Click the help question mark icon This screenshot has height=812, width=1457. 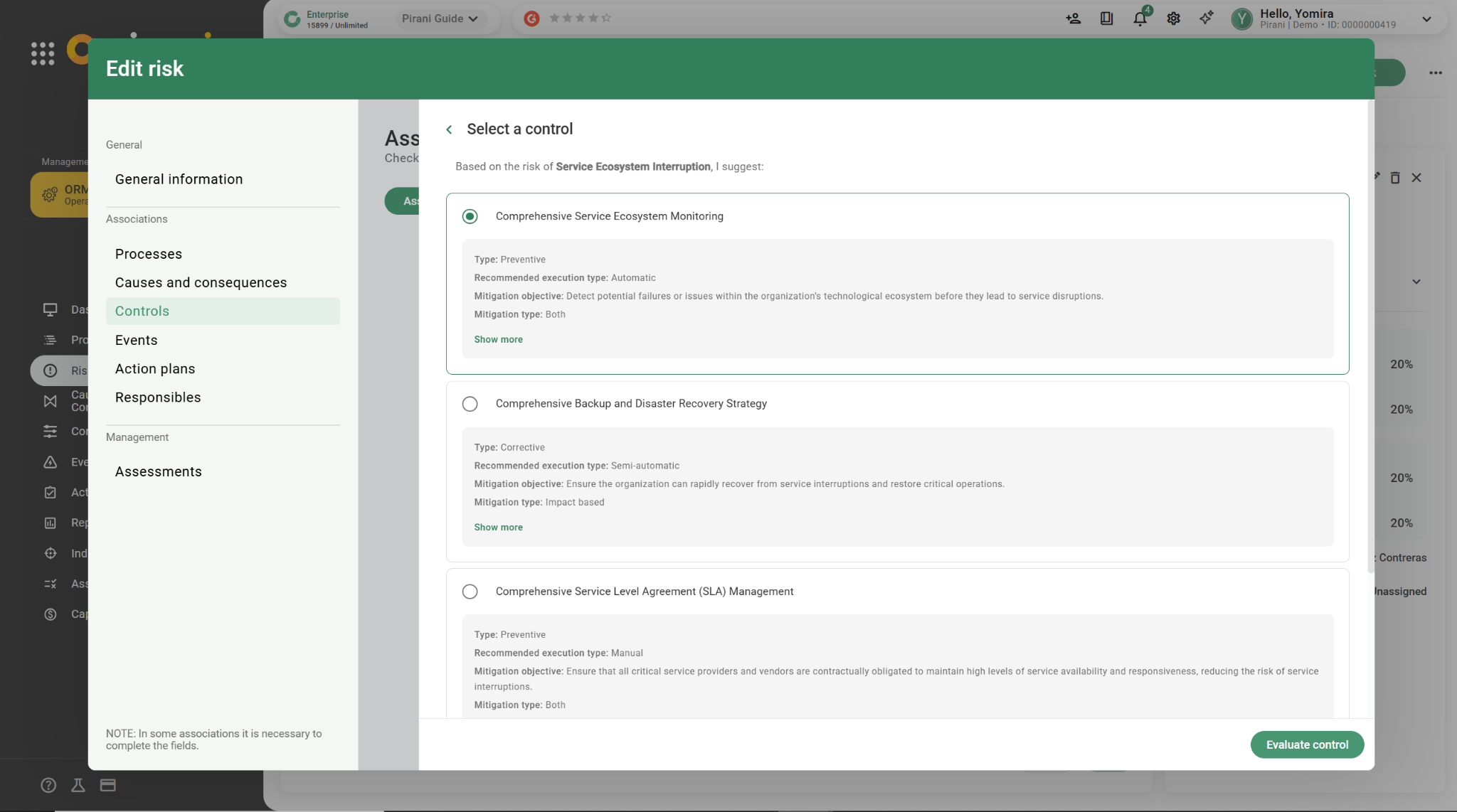(x=48, y=785)
